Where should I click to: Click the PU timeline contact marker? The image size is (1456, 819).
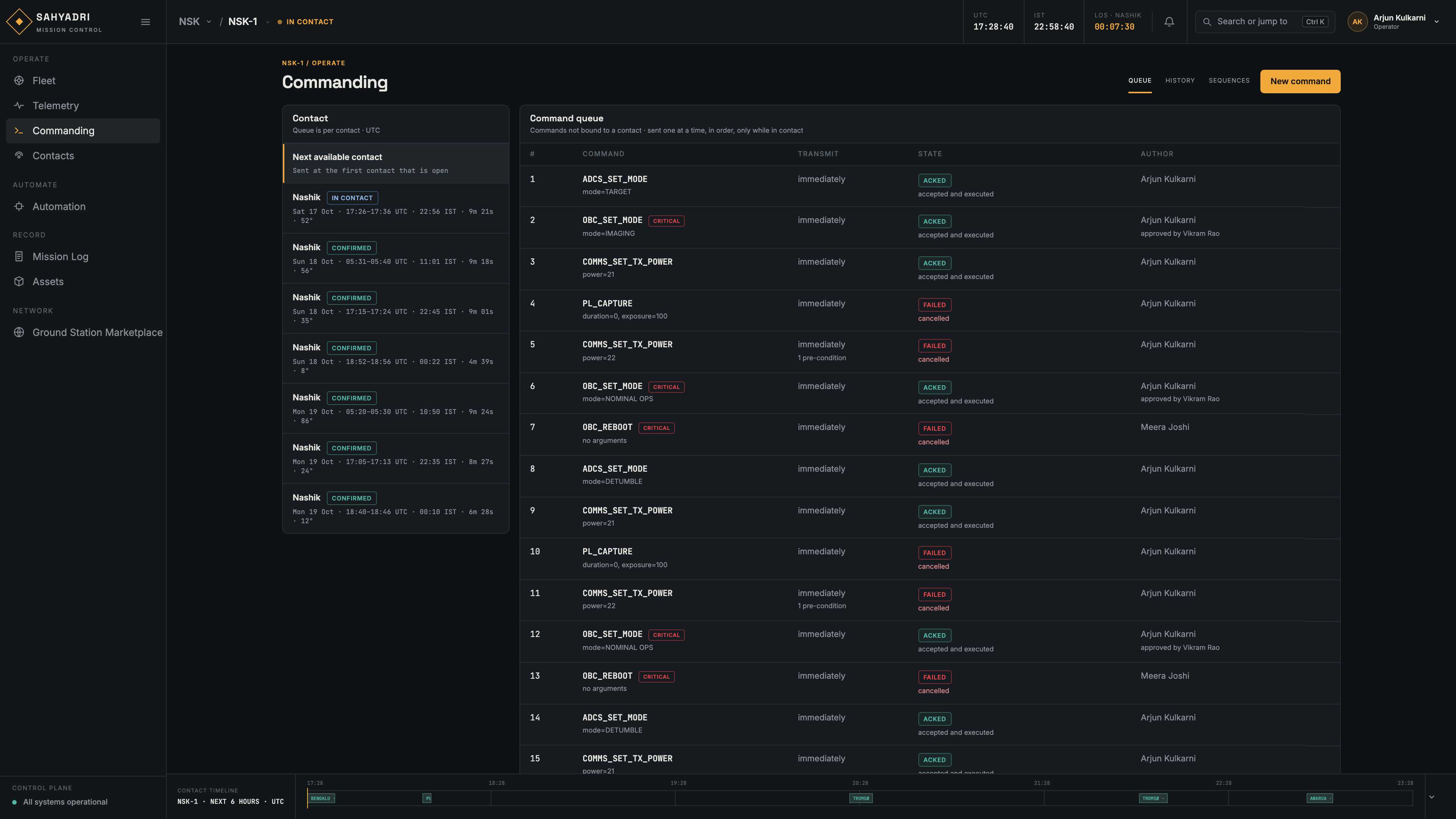tap(427, 798)
